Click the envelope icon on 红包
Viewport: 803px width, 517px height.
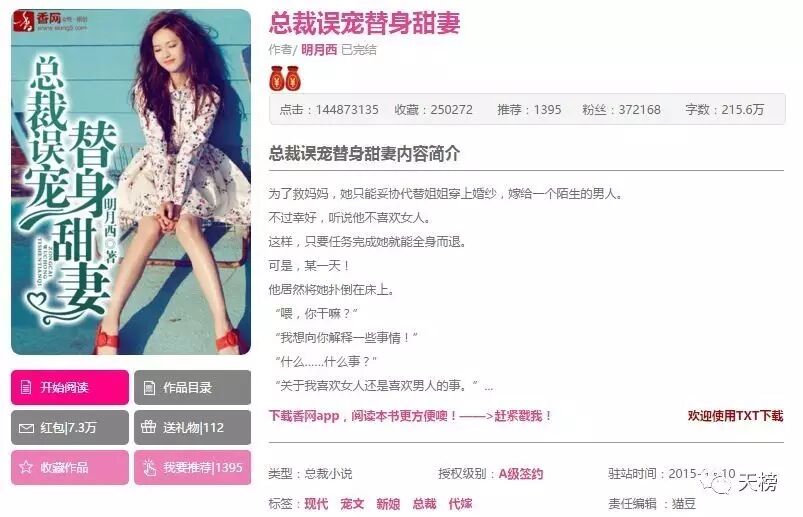coord(26,428)
